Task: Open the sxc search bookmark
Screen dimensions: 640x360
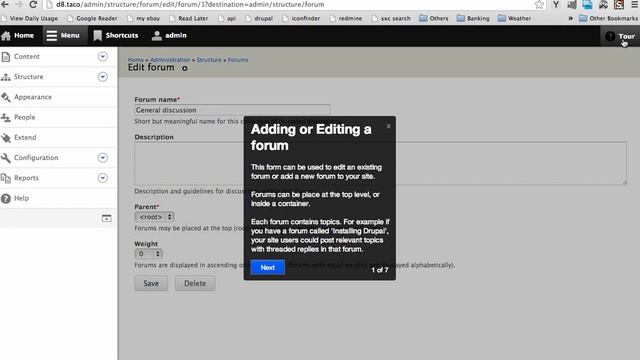Action: click(391, 18)
